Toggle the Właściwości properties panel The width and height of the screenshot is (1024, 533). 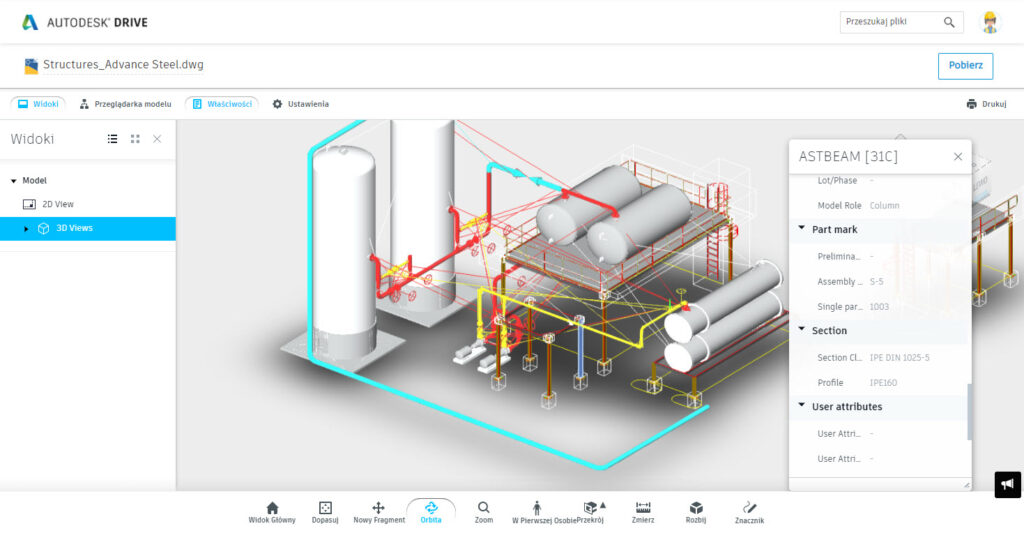[221, 104]
